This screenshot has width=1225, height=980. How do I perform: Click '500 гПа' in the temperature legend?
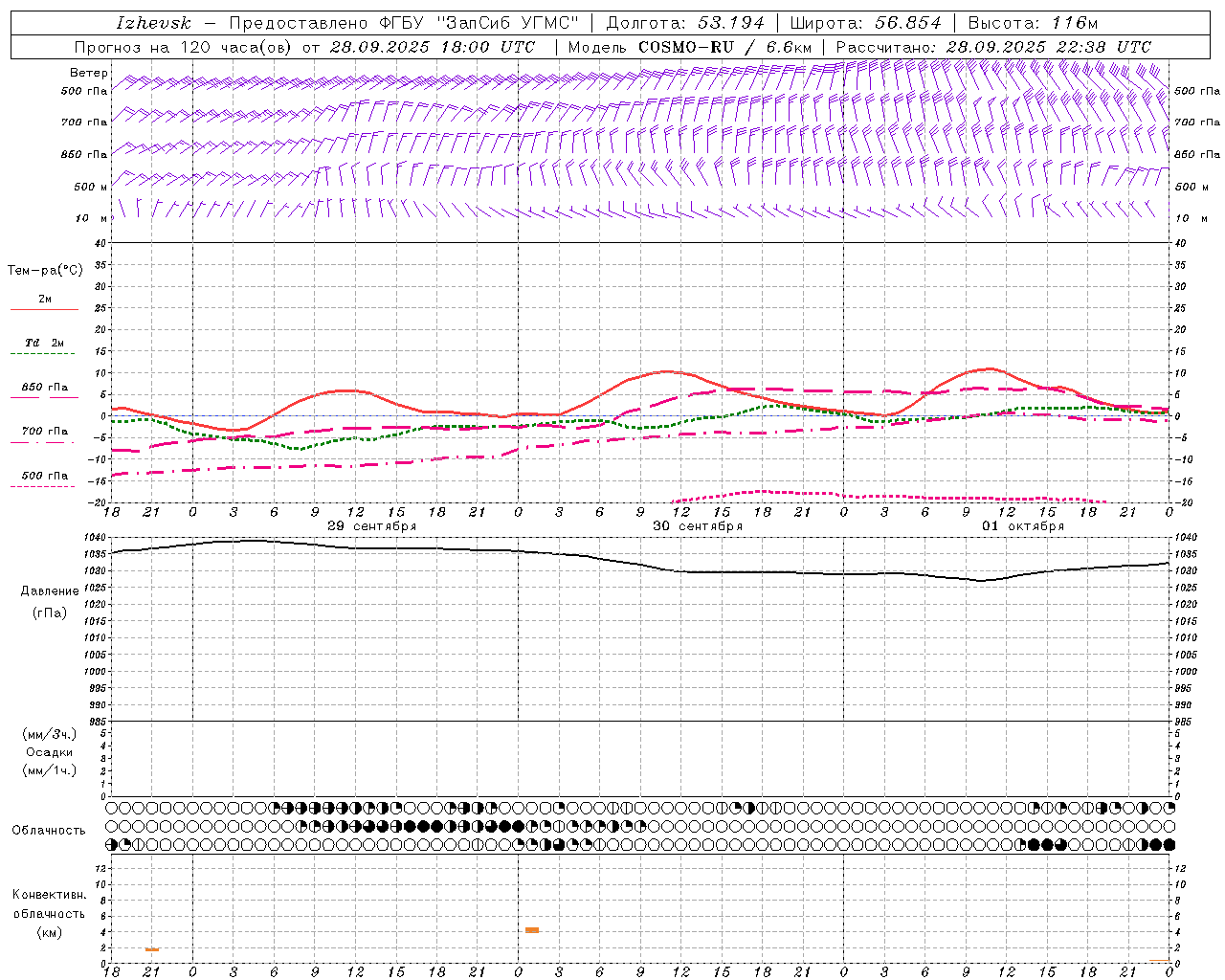[x=45, y=476]
